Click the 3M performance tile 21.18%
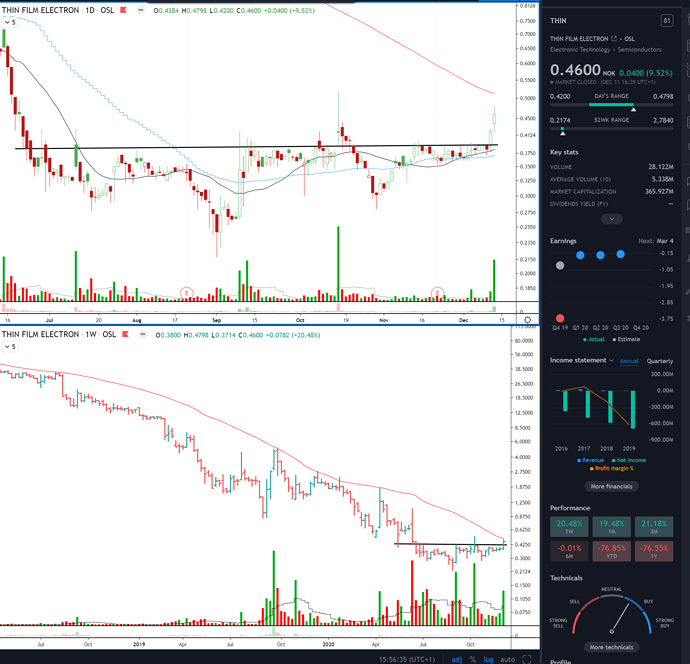This screenshot has height=664, width=690. pyautogui.click(x=654, y=526)
